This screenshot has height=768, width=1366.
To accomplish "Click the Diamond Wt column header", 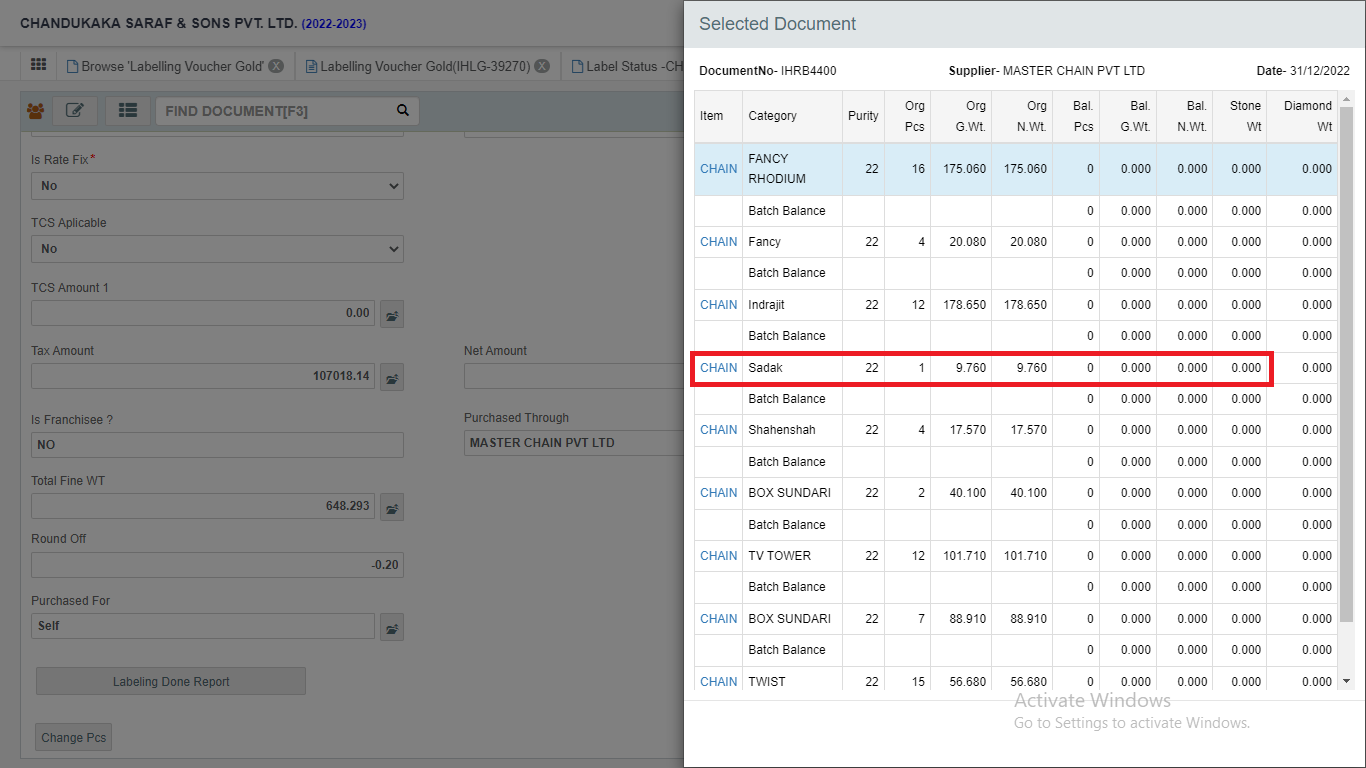I will (x=1302, y=116).
